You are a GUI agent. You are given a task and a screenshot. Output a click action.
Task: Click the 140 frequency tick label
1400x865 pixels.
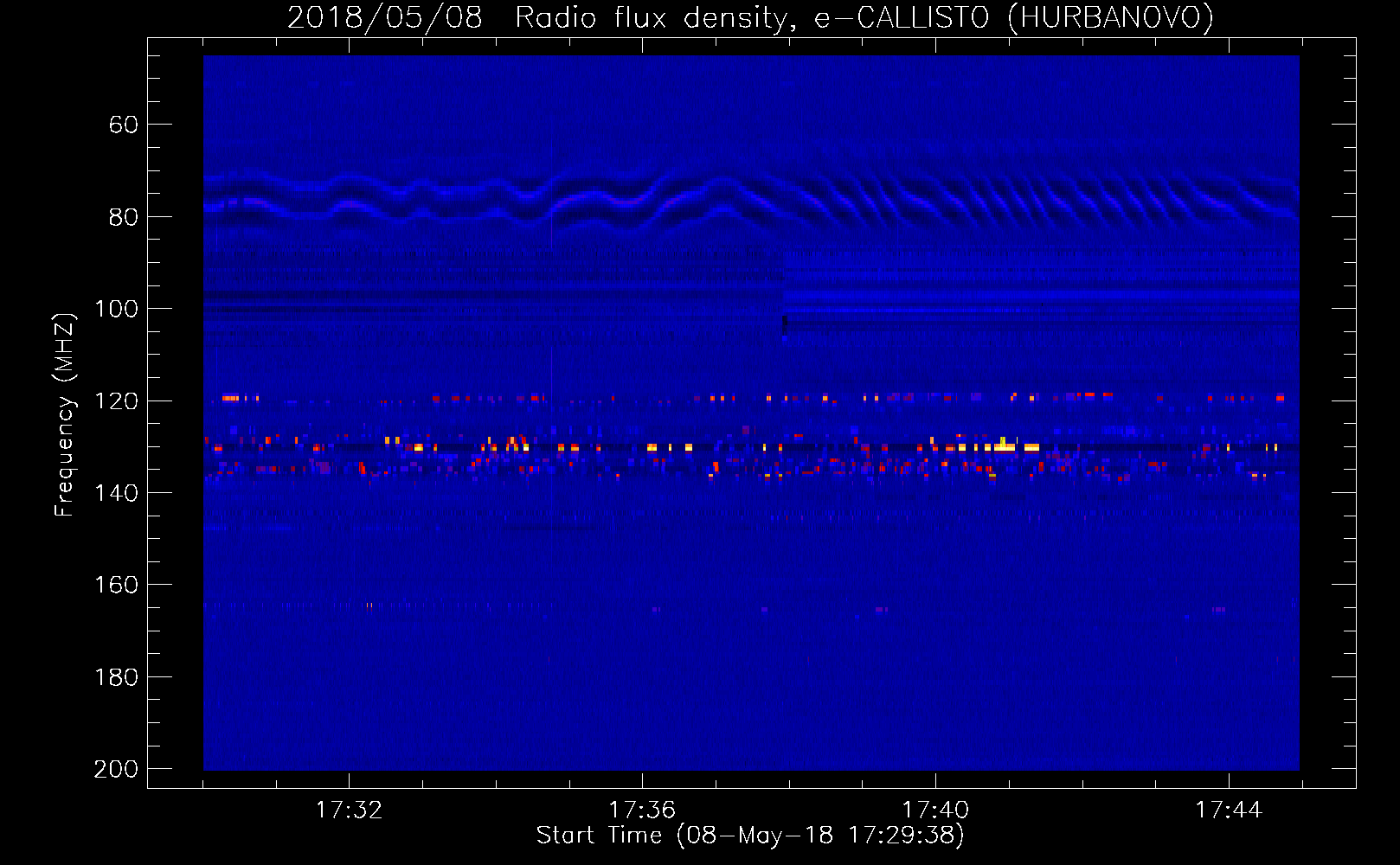point(116,493)
